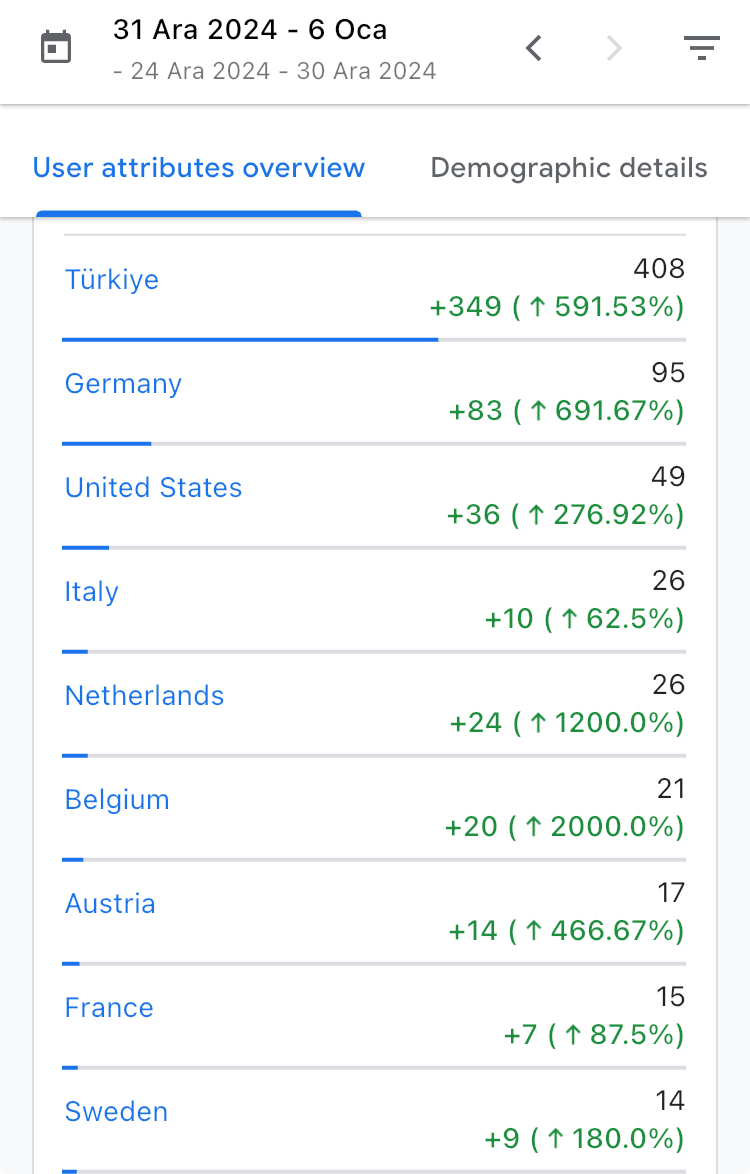Open Germany country link
750x1174 pixels.
click(123, 383)
